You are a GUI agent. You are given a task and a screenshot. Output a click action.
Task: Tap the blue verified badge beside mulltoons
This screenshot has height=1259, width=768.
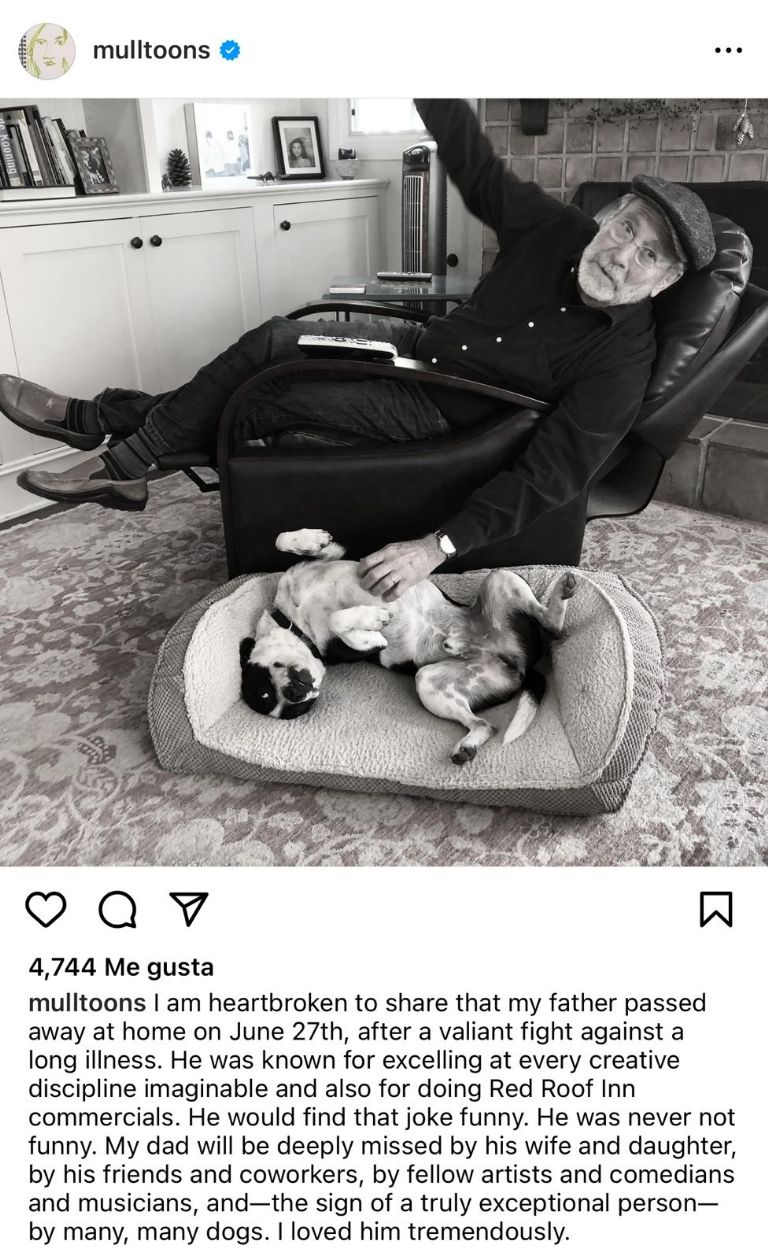(230, 50)
